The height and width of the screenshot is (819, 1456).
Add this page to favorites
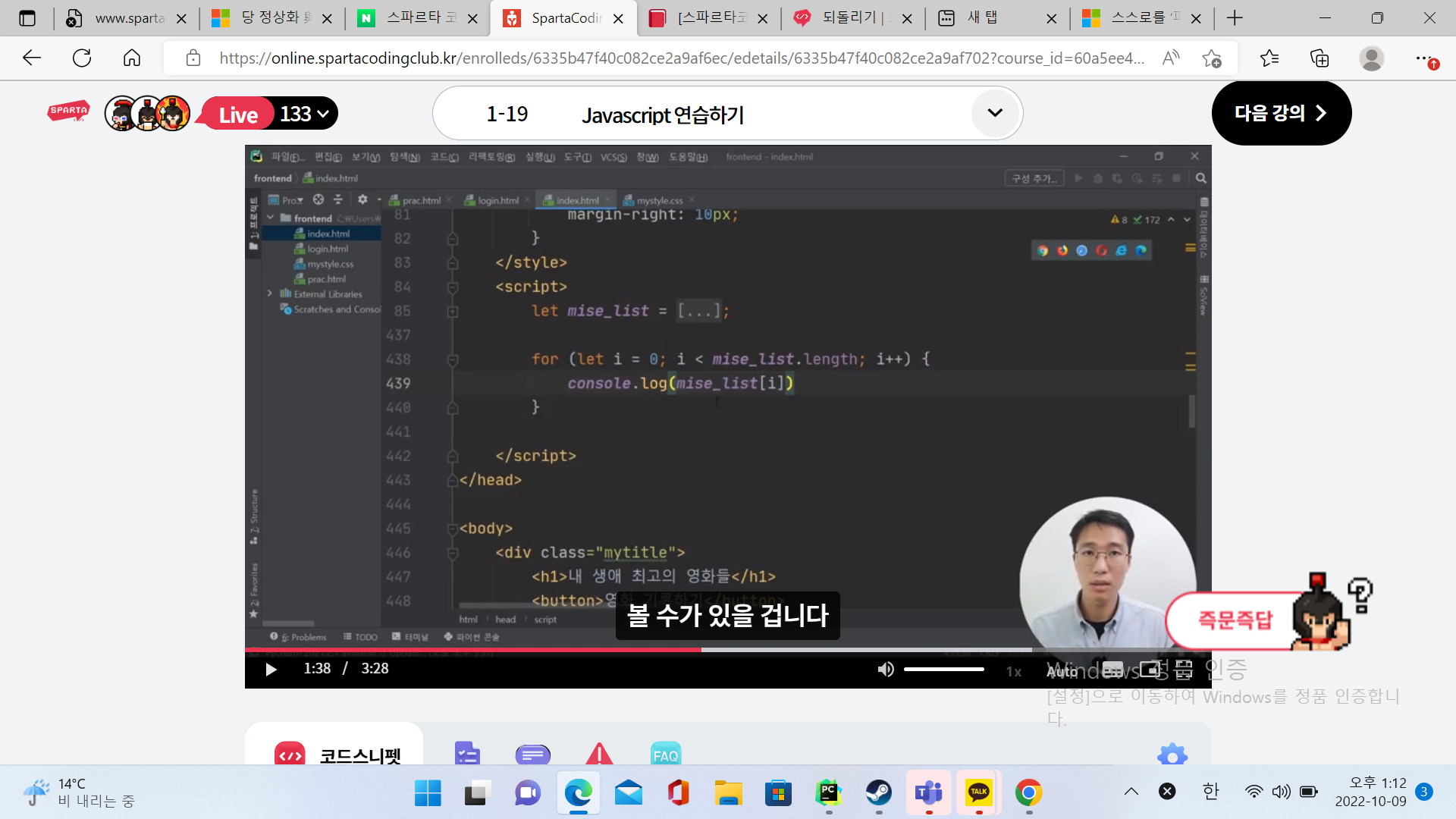(x=1212, y=58)
